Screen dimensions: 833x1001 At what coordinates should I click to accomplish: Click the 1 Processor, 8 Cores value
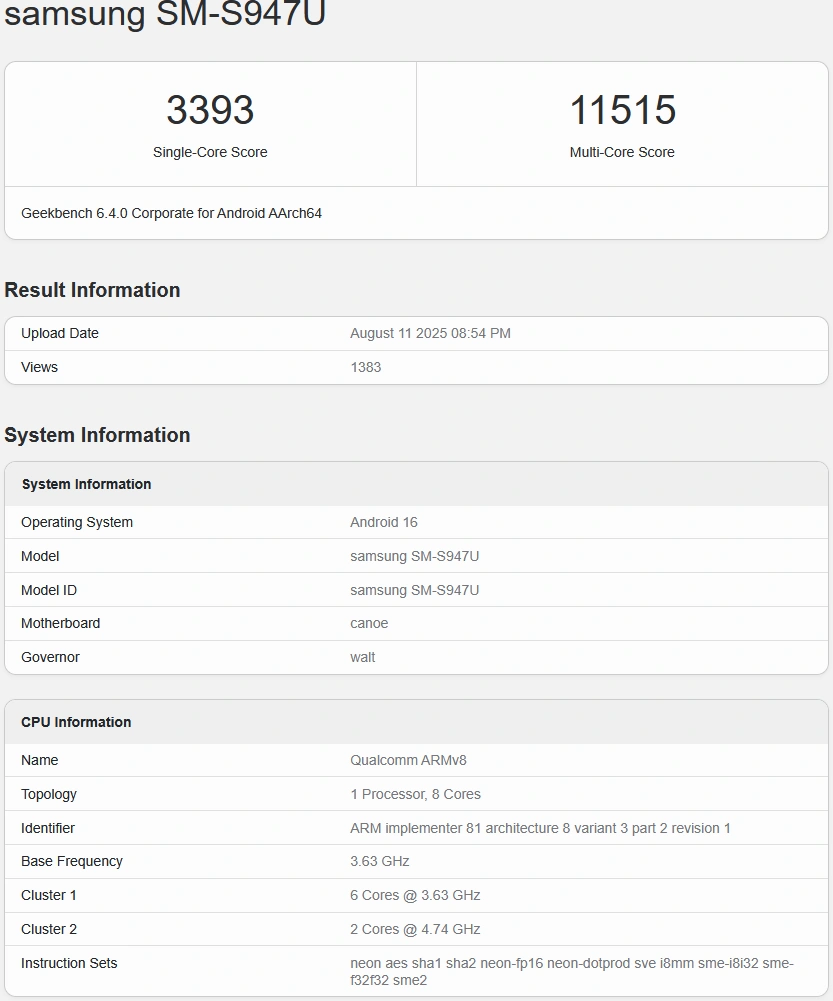pos(415,794)
